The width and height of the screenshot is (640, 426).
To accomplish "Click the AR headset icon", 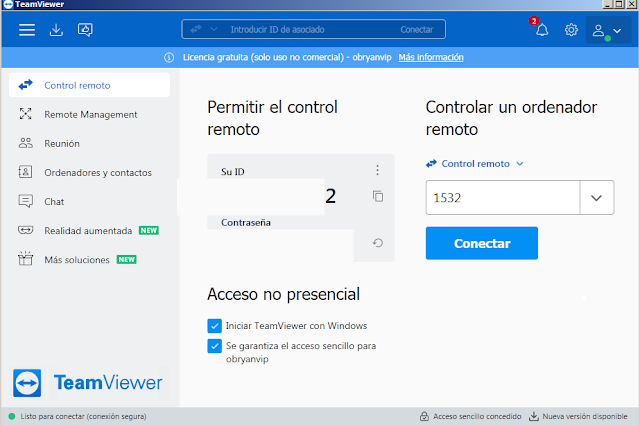I will (25, 230).
